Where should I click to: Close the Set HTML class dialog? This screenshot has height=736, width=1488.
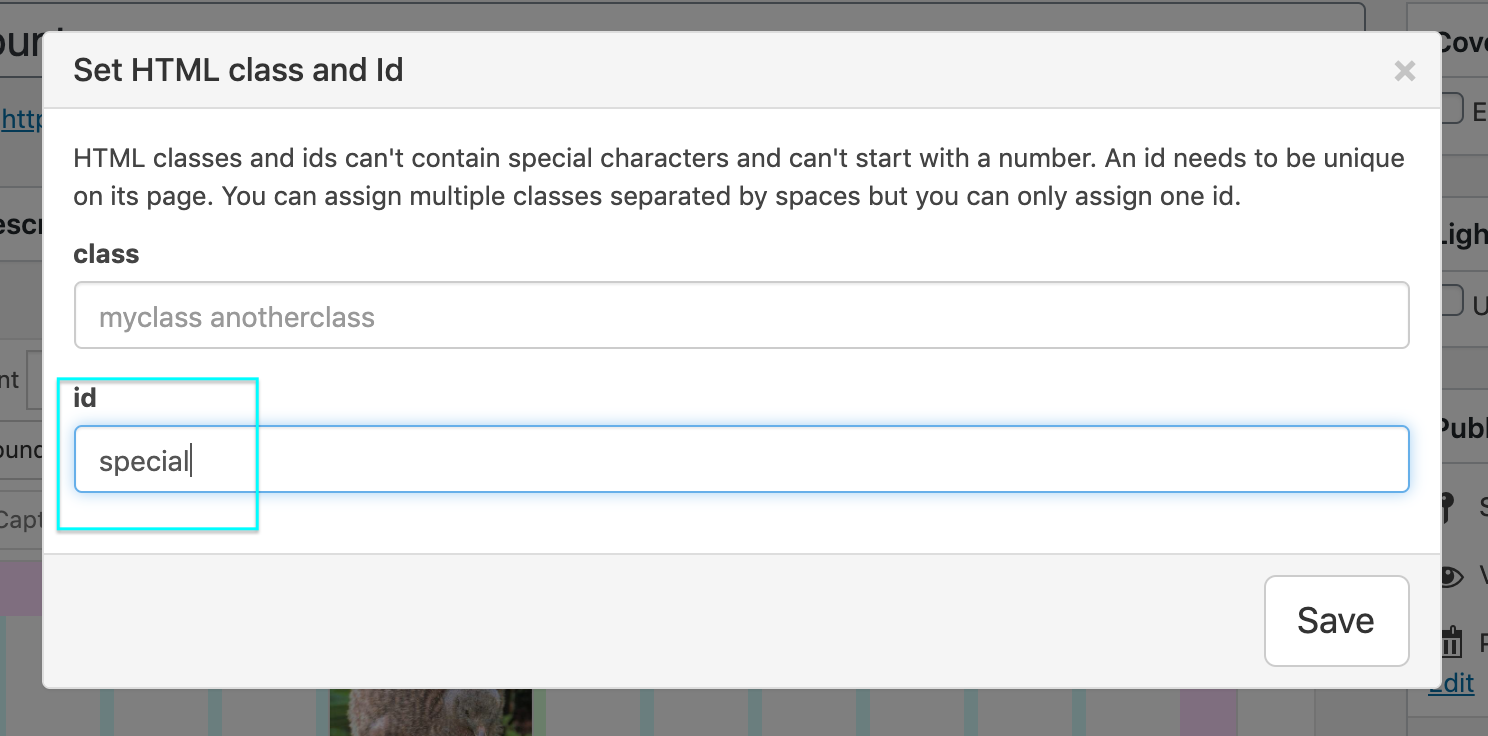pos(1404,71)
